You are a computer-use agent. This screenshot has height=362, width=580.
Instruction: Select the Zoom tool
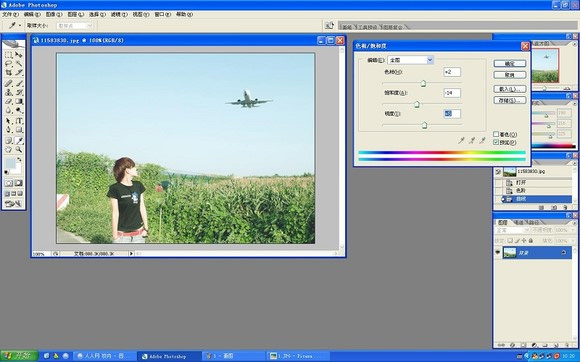tap(18, 149)
